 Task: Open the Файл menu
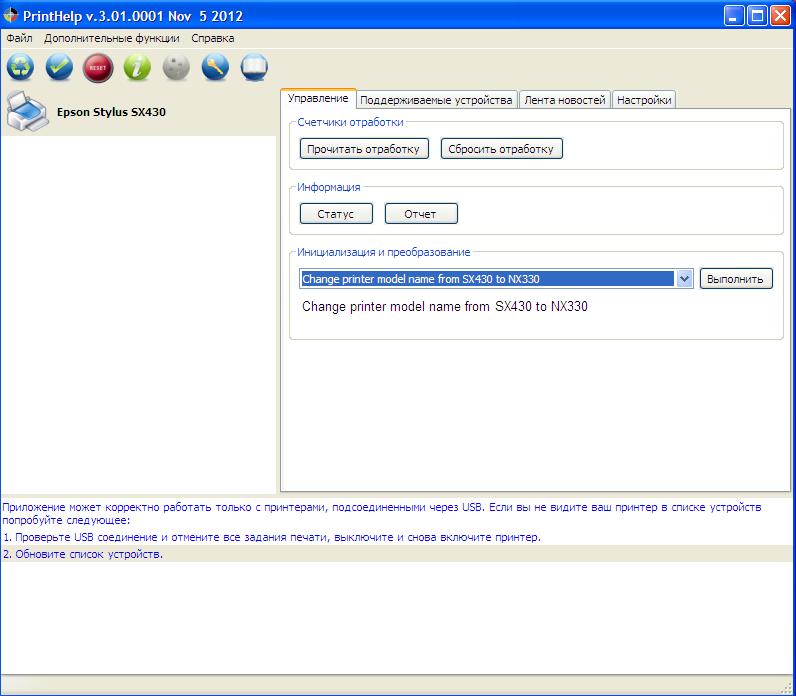pyautogui.click(x=19, y=38)
